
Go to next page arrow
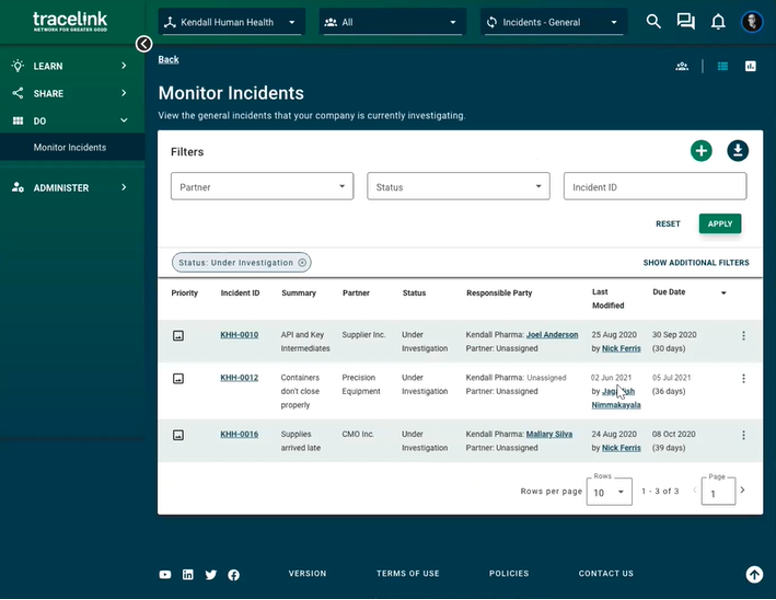(x=742, y=490)
